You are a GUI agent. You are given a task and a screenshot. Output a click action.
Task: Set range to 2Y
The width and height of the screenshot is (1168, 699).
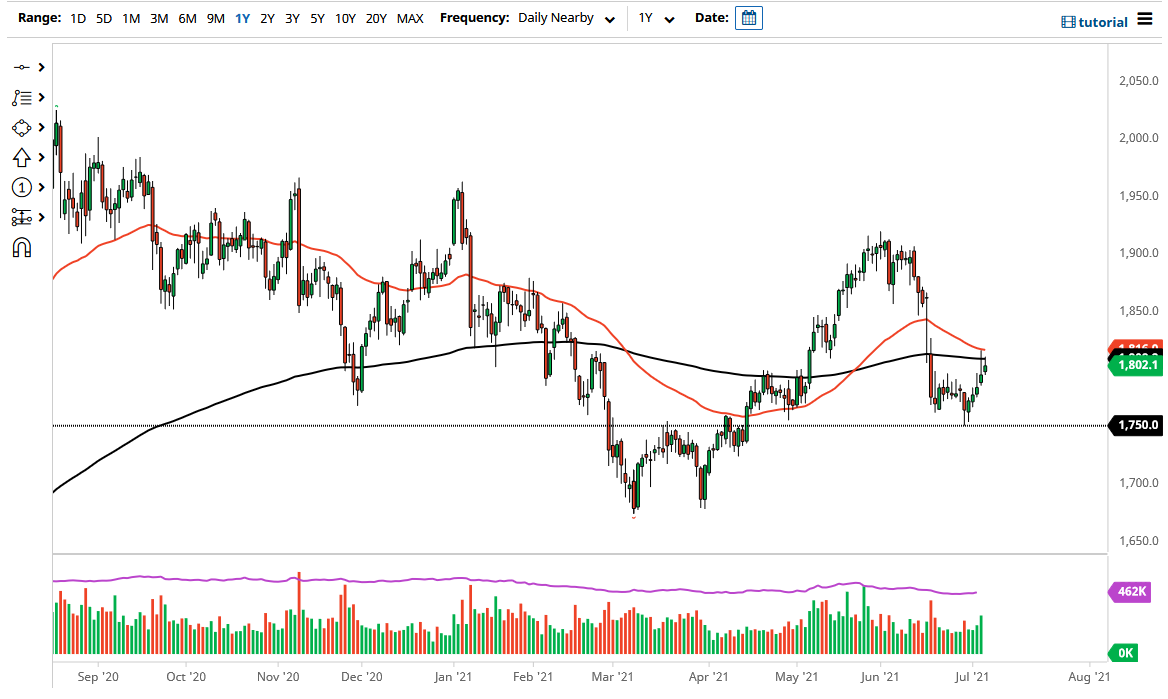point(267,18)
